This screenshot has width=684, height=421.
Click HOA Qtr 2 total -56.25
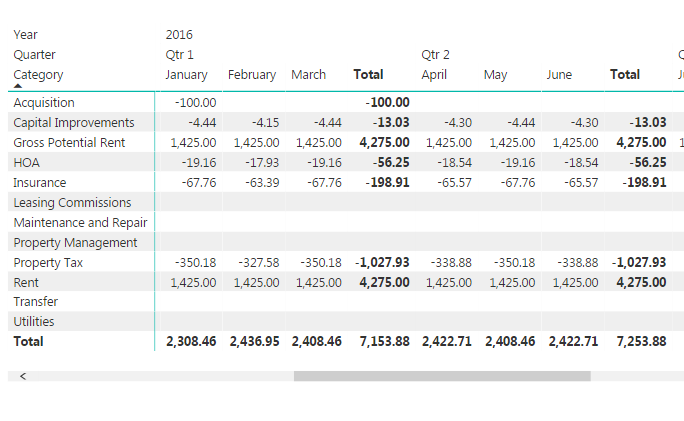648,163
